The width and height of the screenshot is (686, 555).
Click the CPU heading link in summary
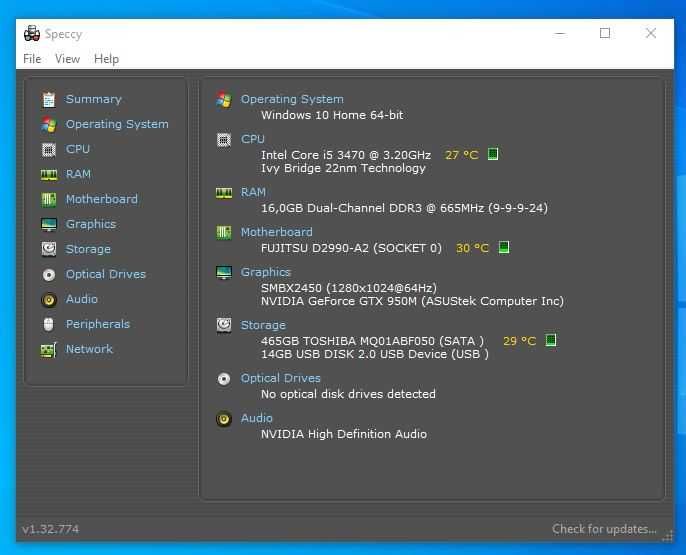click(x=252, y=139)
